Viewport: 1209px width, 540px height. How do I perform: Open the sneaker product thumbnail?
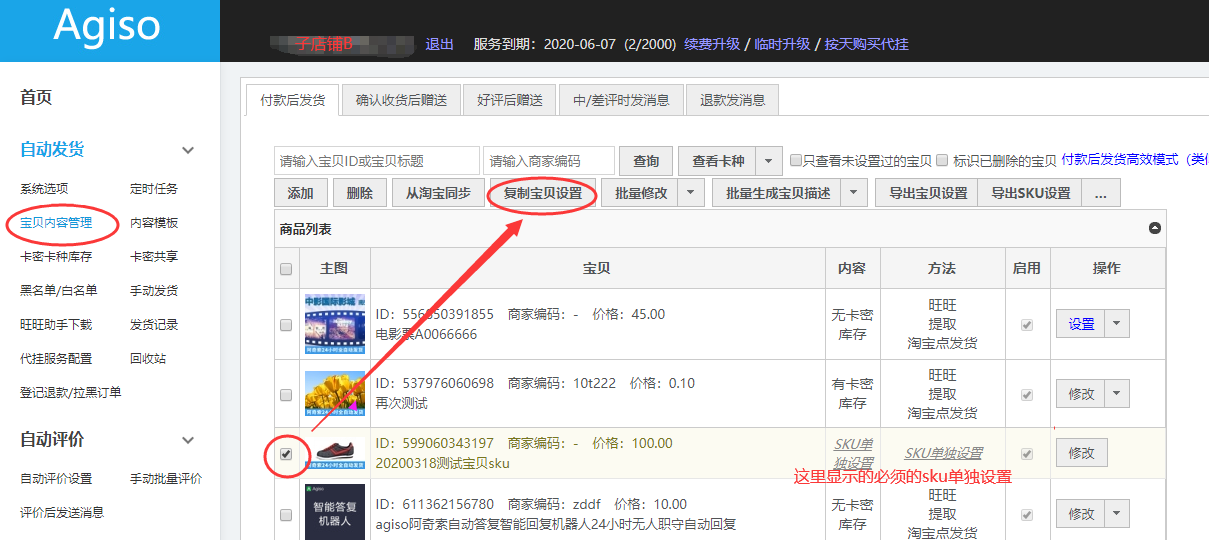point(334,453)
